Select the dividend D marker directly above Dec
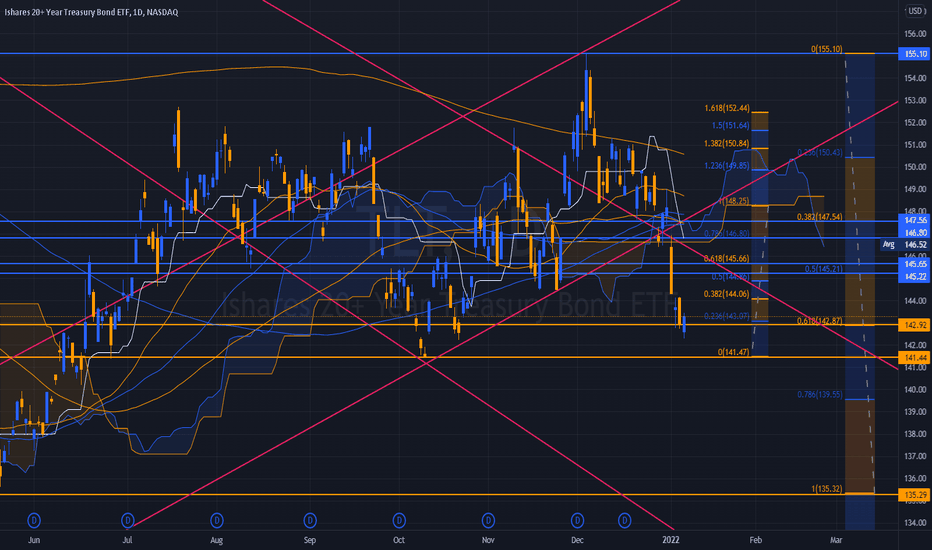932x550 pixels. click(577, 521)
